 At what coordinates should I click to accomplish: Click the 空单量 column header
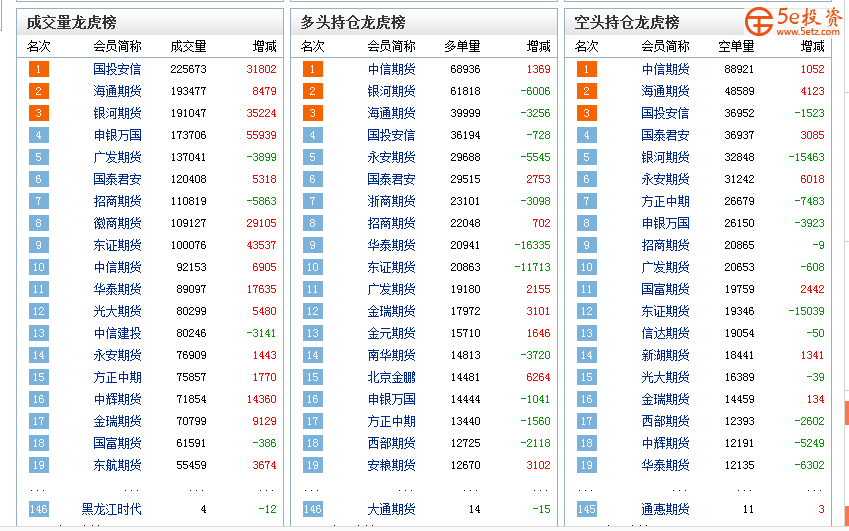pyautogui.click(x=736, y=47)
